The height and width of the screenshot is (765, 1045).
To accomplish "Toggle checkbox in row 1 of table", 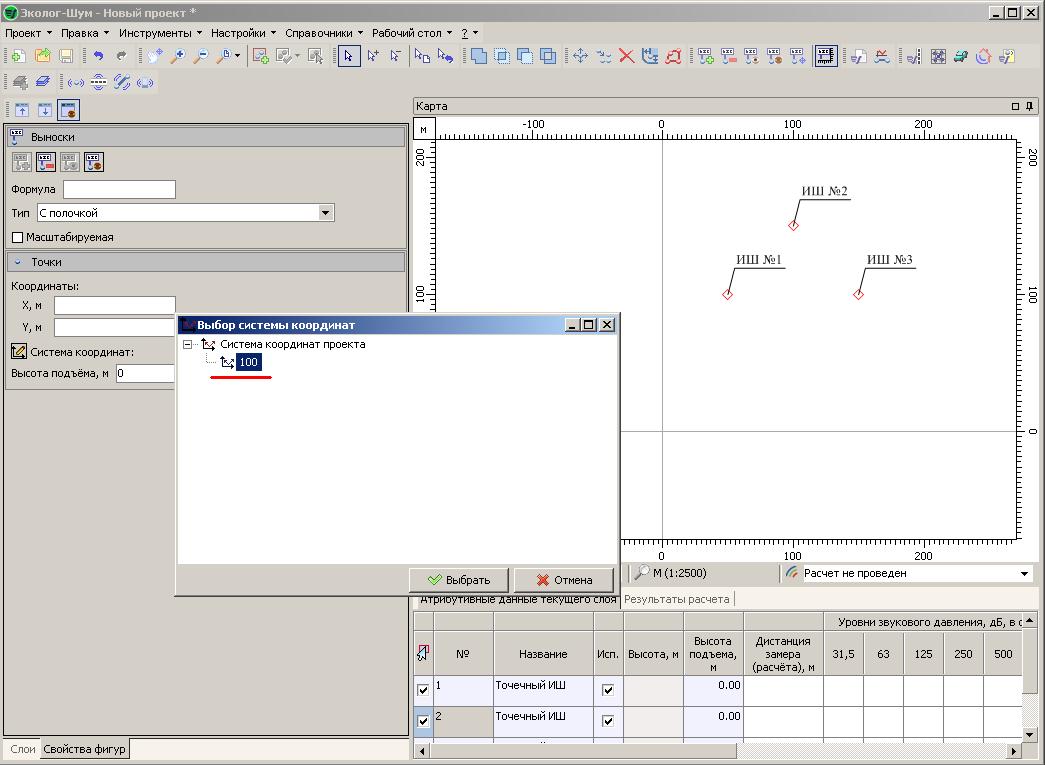I will 423,690.
